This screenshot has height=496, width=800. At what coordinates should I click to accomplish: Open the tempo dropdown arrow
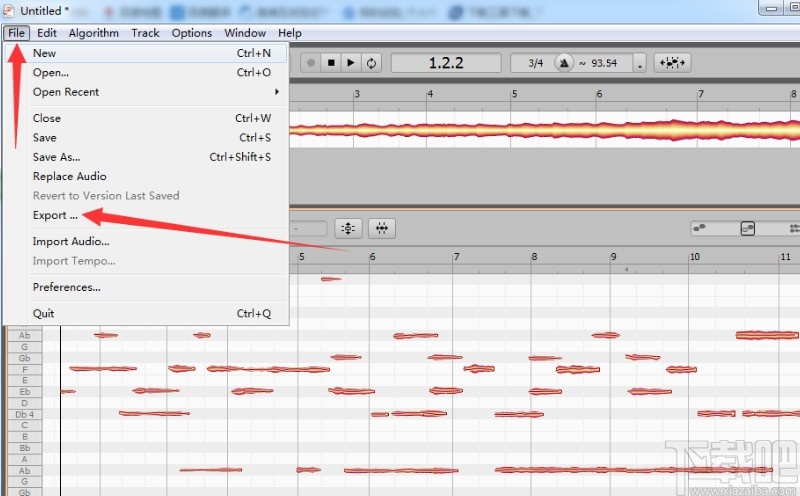pos(640,63)
